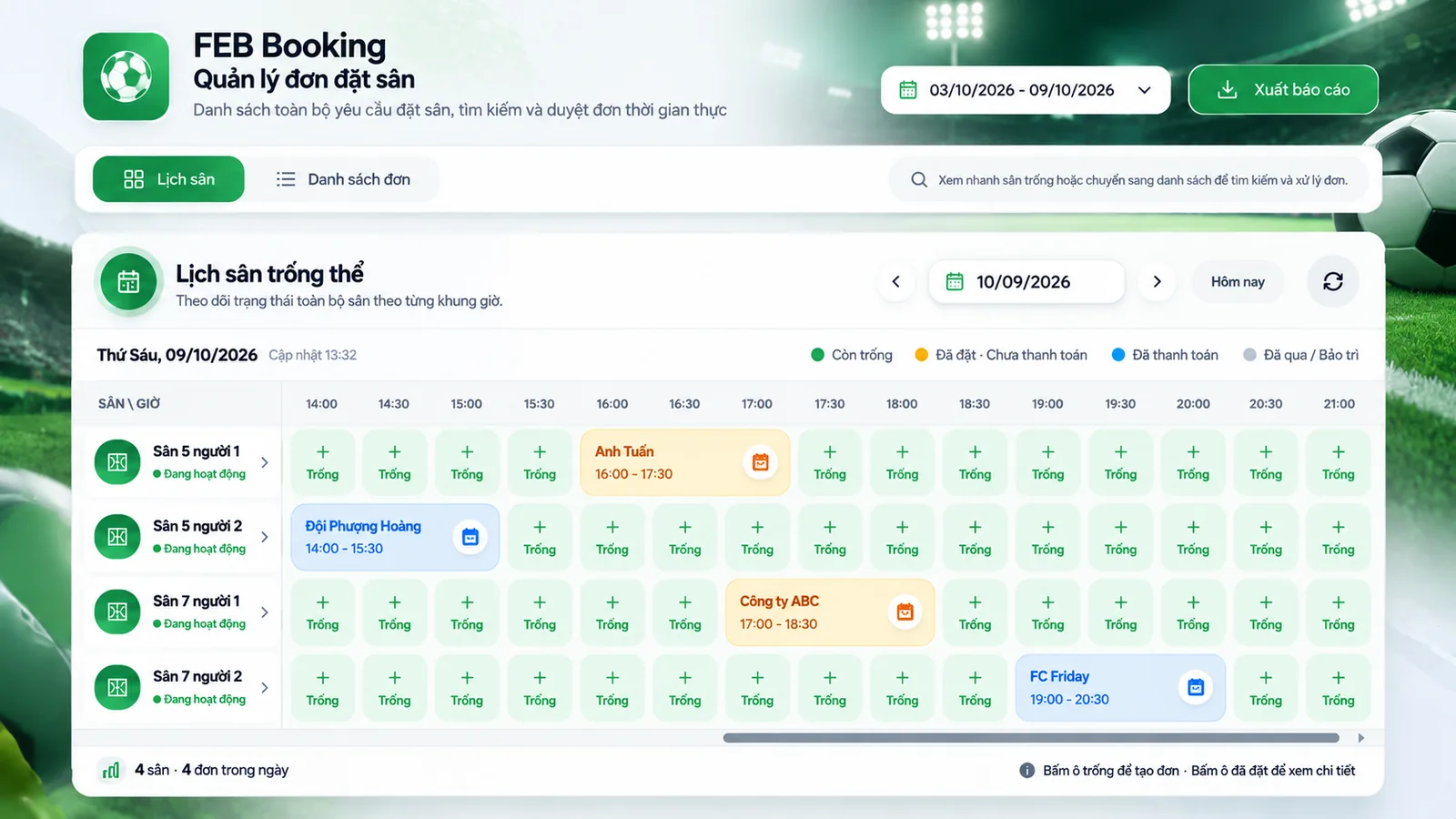Image resolution: width=1456 pixels, height=819 pixels.
Task: Expand Sân 7 người 2 row chevron
Action: 265,687
